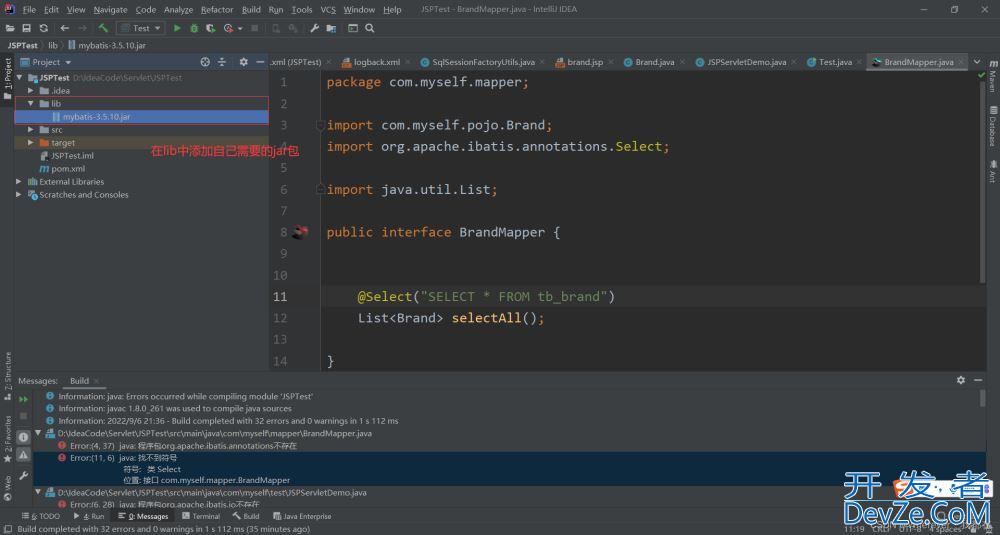Expand the src folder

point(31,129)
